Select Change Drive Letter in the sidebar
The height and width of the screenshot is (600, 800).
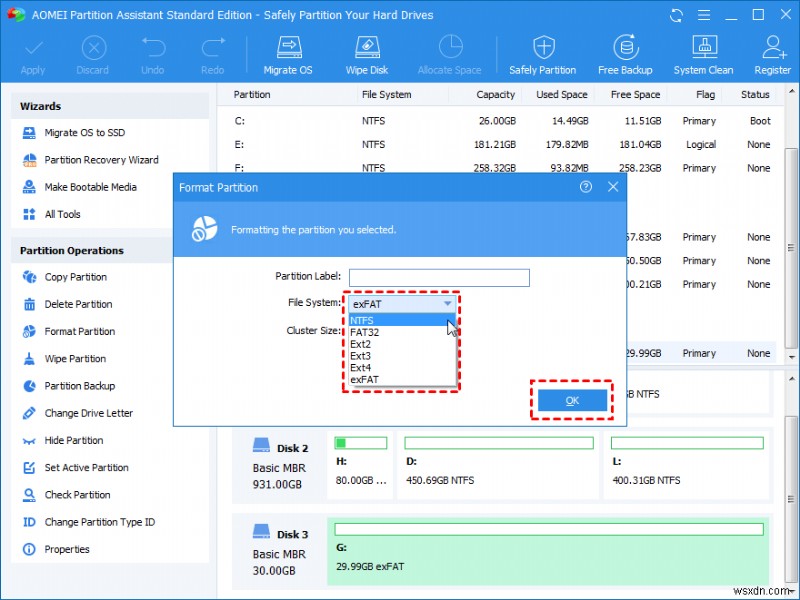coord(91,413)
